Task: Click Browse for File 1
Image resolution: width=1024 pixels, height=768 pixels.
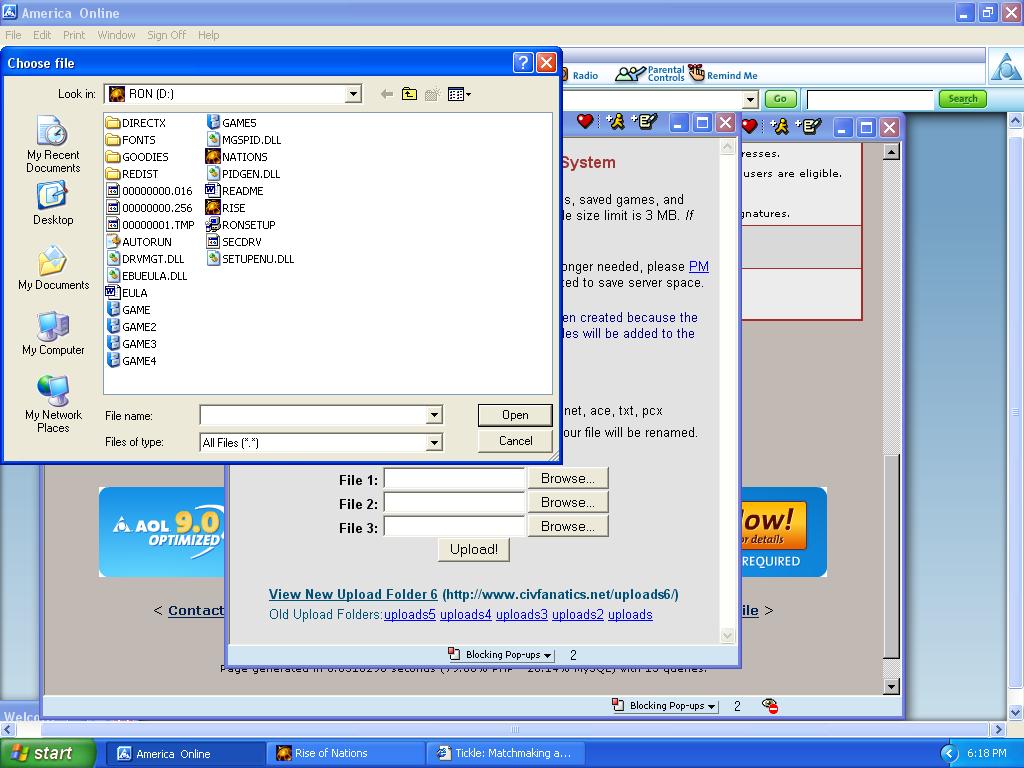Action: pos(568,478)
